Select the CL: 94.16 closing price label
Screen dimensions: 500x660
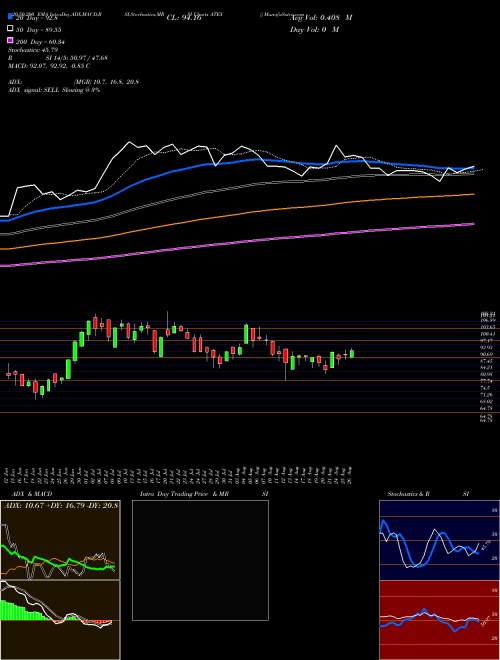pyautogui.click(x=184, y=18)
